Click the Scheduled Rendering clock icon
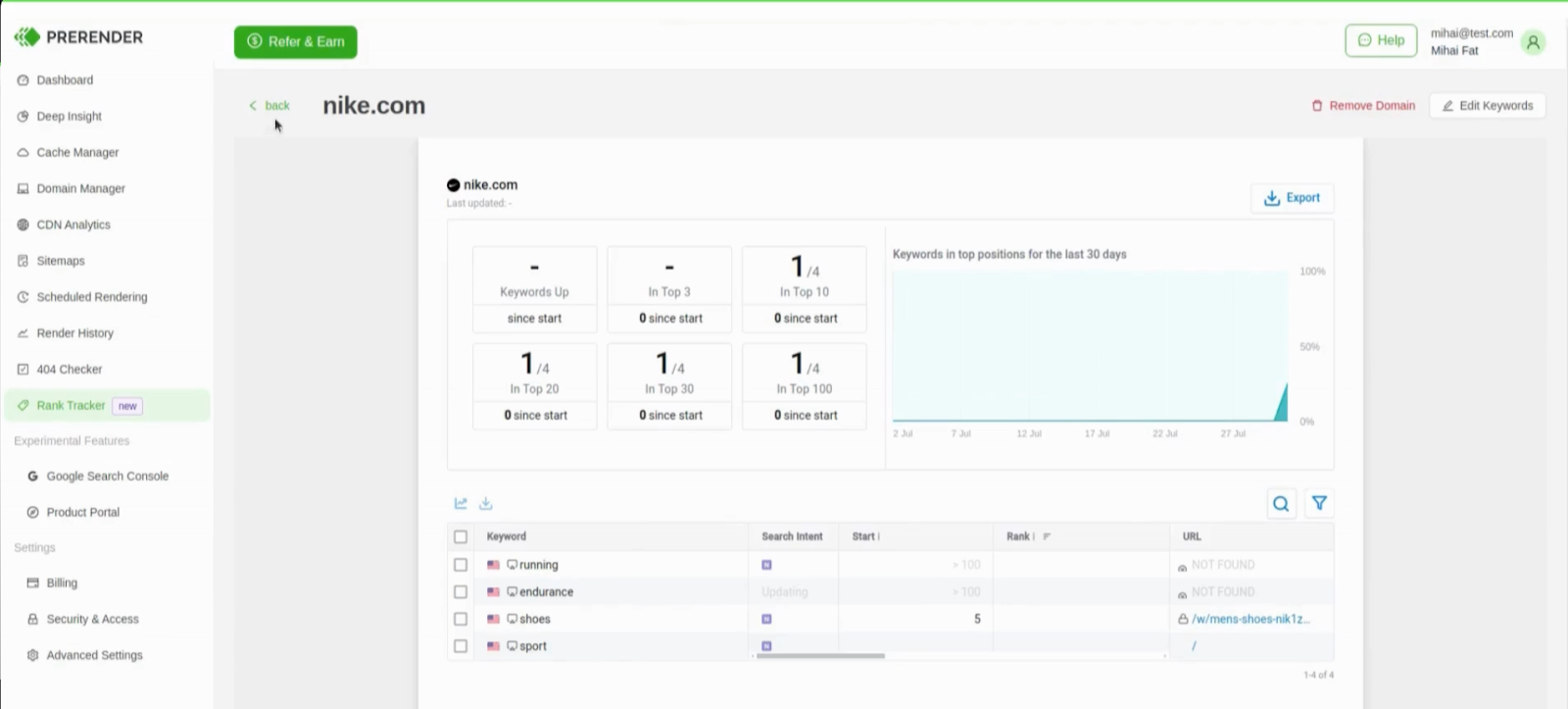Viewport: 1568px width, 709px height. (x=23, y=297)
